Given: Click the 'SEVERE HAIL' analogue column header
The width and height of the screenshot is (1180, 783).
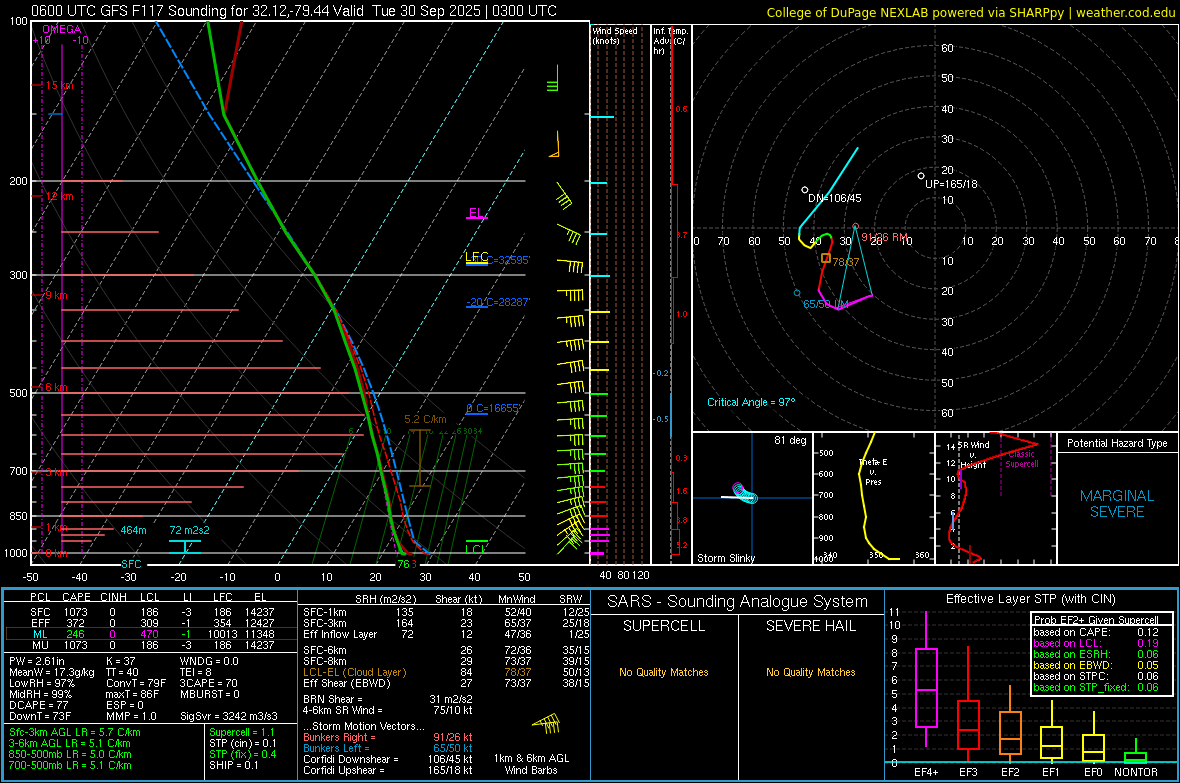Looking at the screenshot, I should tap(810, 626).
